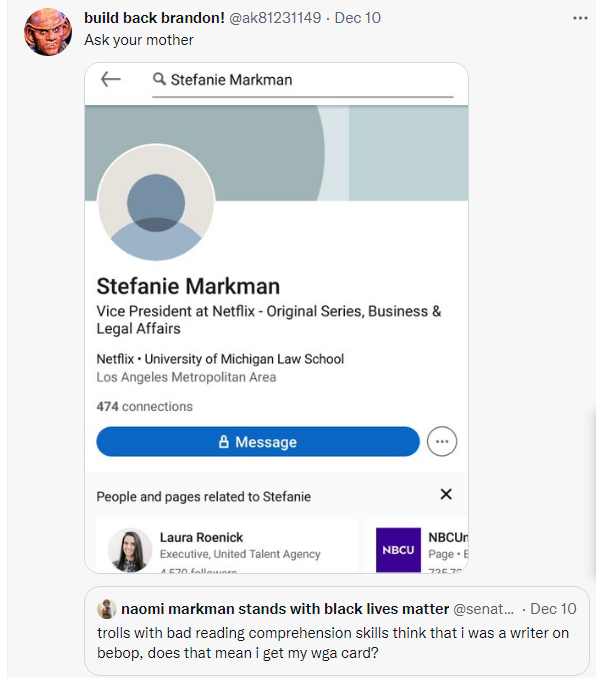This screenshot has width=596, height=678.
Task: Click the circular ellipsis button next to Message
Action: pyautogui.click(x=442, y=441)
